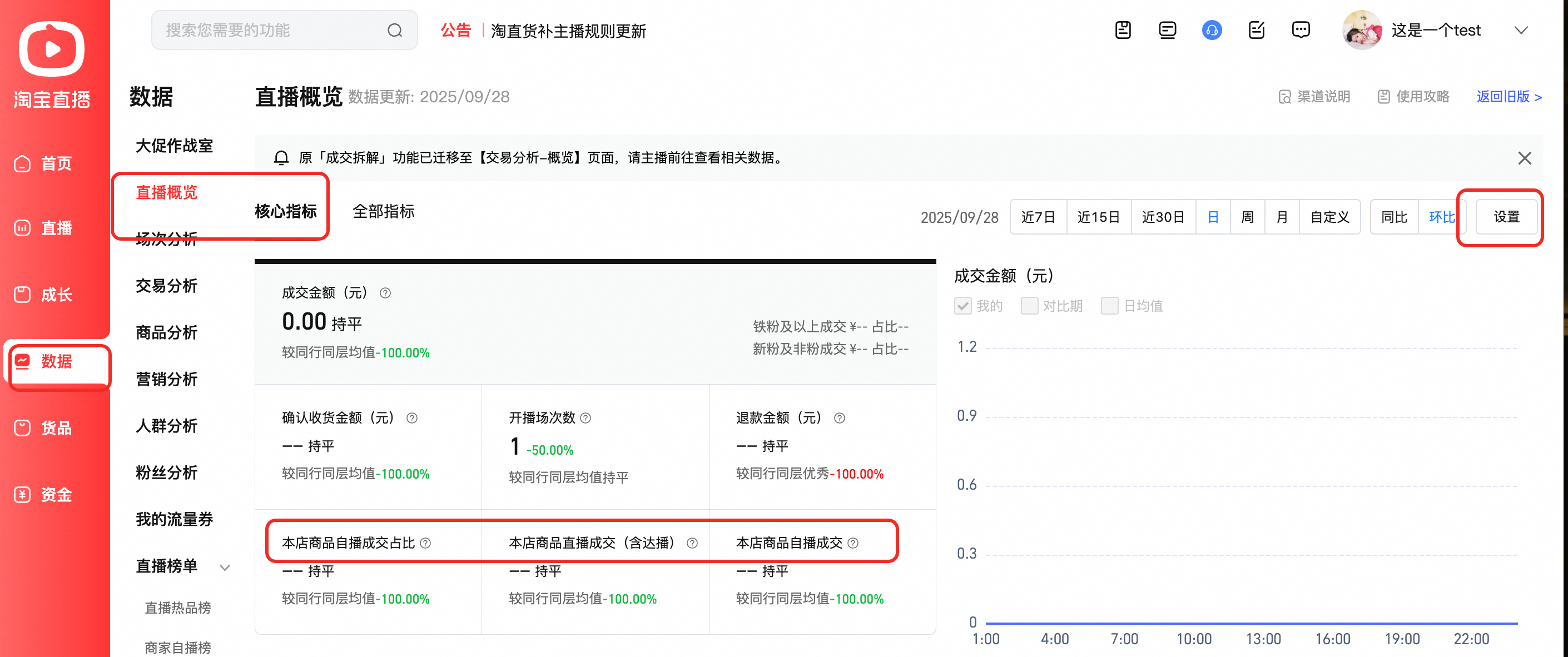Select 直播概览 menu item
This screenshot has height=657, width=1568.
[x=166, y=193]
